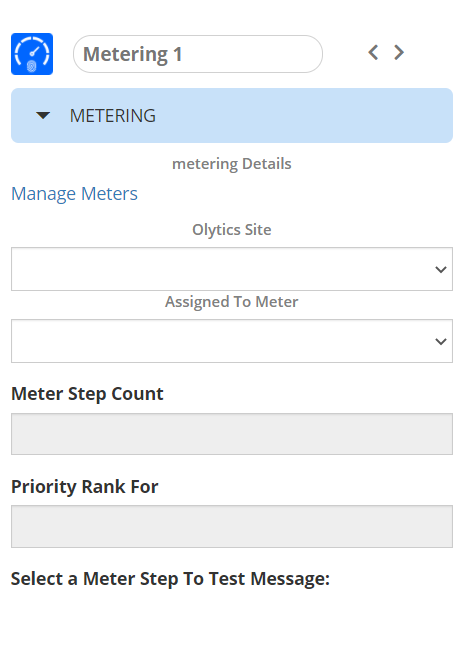Go to next element with right chevron
Image resolution: width=465 pixels, height=654 pixels.
click(399, 53)
